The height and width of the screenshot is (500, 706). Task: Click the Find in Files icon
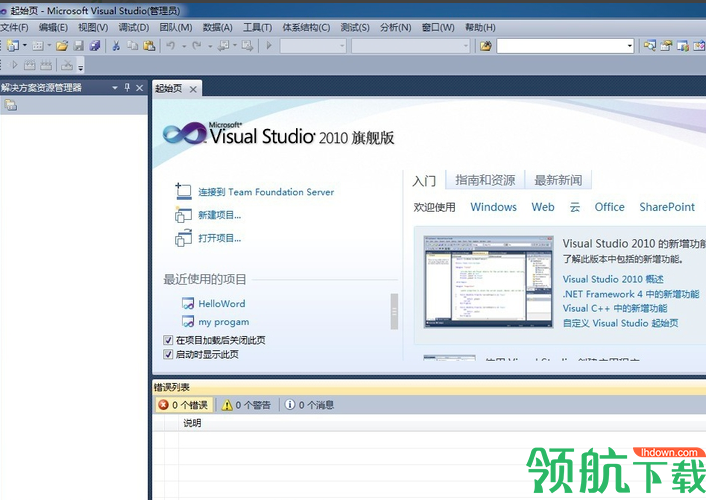pyautogui.click(x=485, y=45)
